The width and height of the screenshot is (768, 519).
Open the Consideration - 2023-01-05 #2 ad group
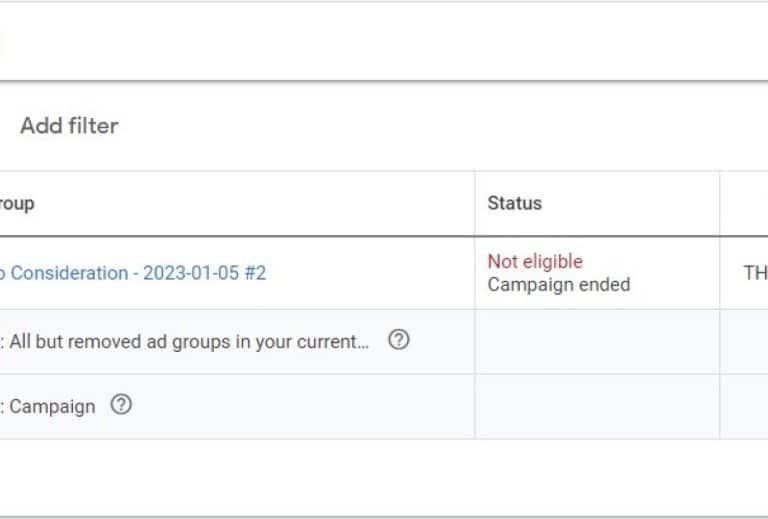(x=138, y=273)
